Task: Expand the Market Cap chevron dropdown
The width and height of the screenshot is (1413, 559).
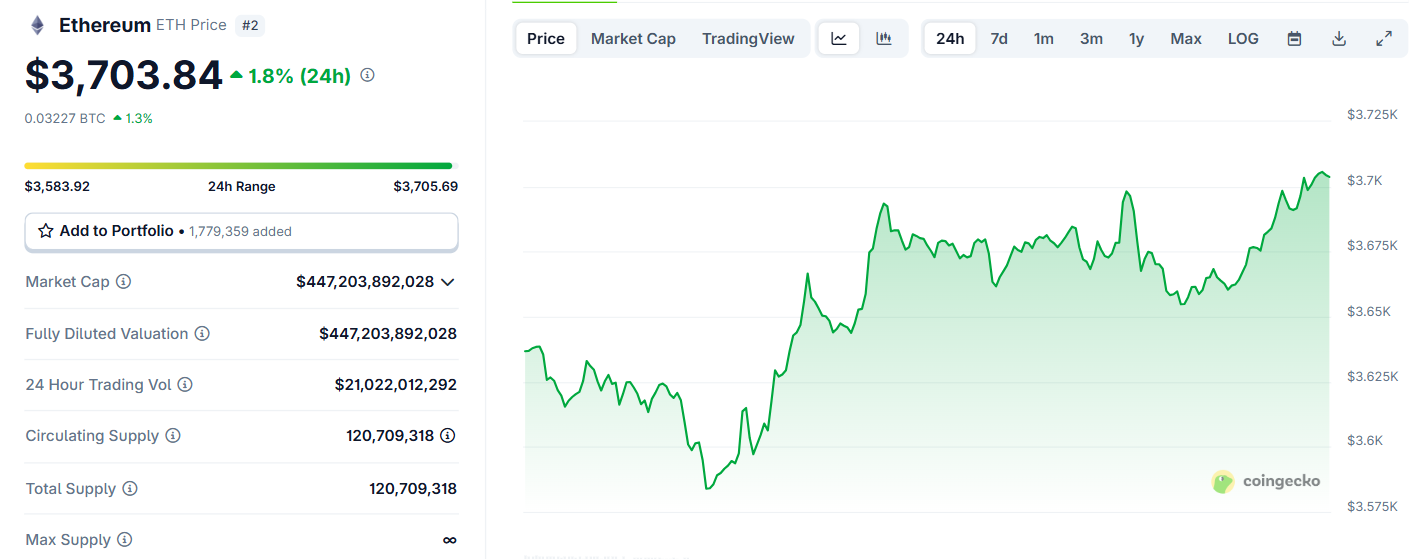Action: [448, 282]
